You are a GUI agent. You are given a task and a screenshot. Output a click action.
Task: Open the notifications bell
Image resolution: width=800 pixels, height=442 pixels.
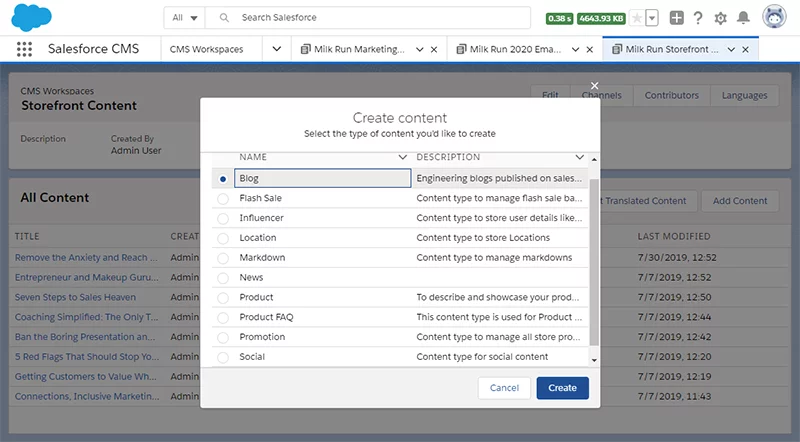pos(743,18)
